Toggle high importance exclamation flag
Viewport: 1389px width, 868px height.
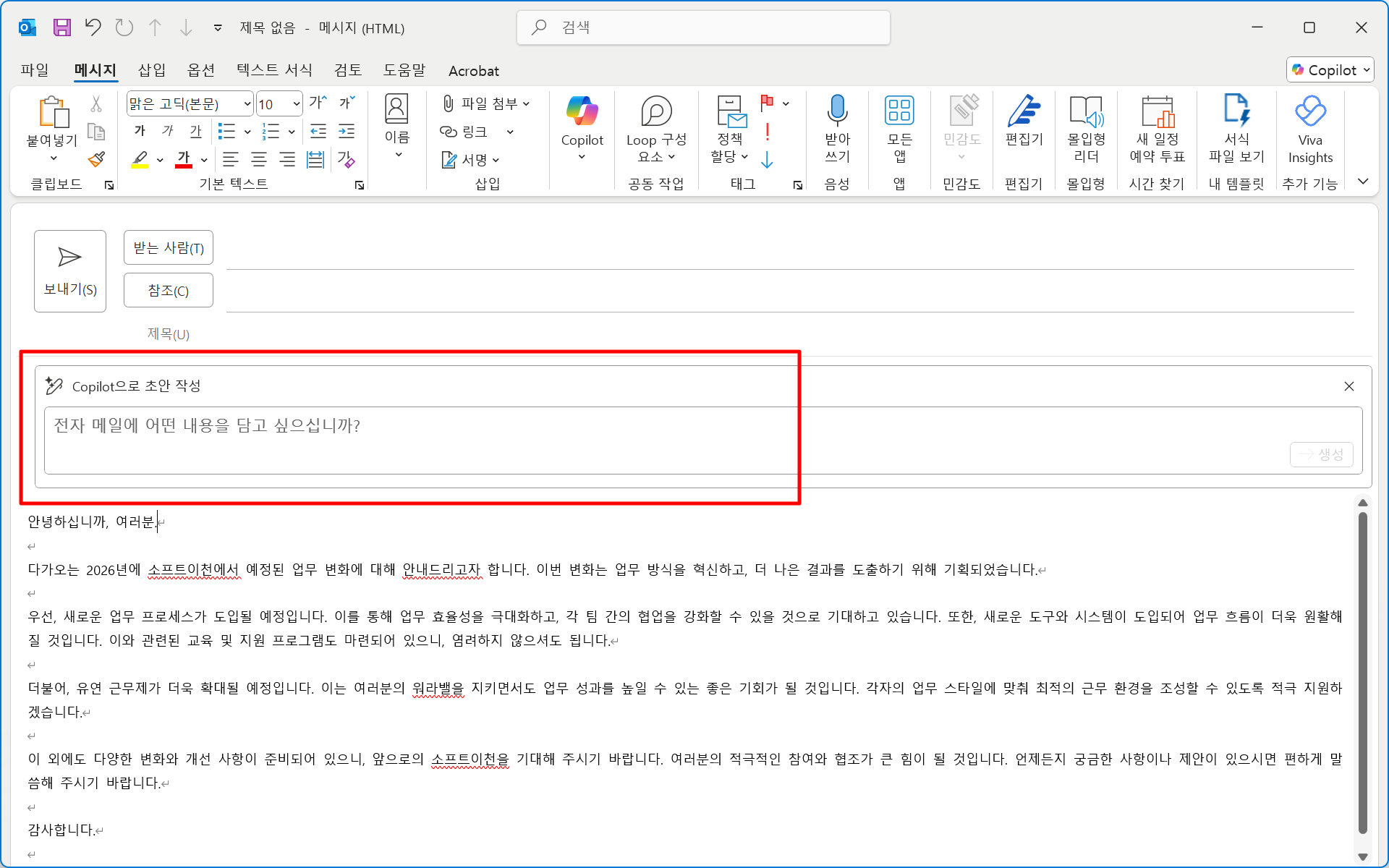tap(767, 132)
